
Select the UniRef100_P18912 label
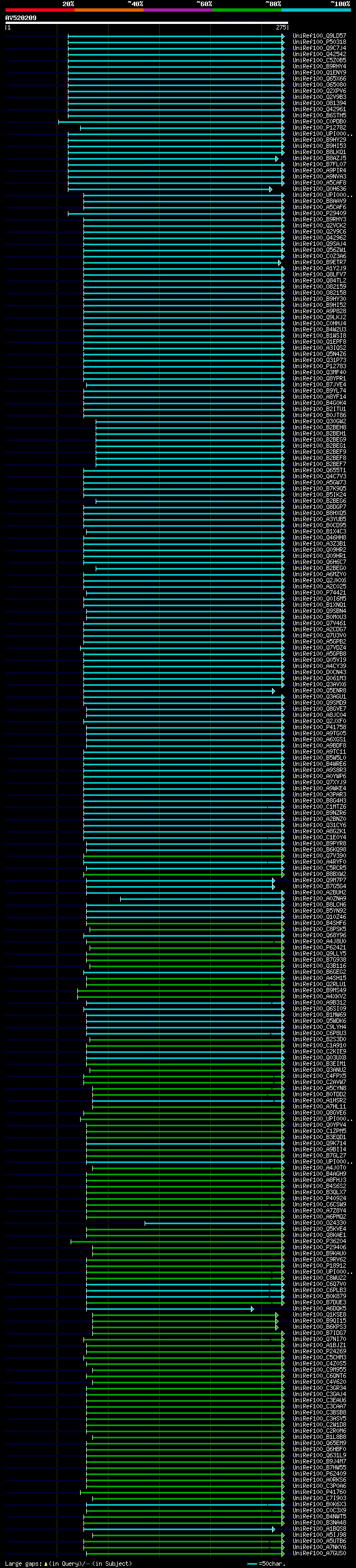319,1265
